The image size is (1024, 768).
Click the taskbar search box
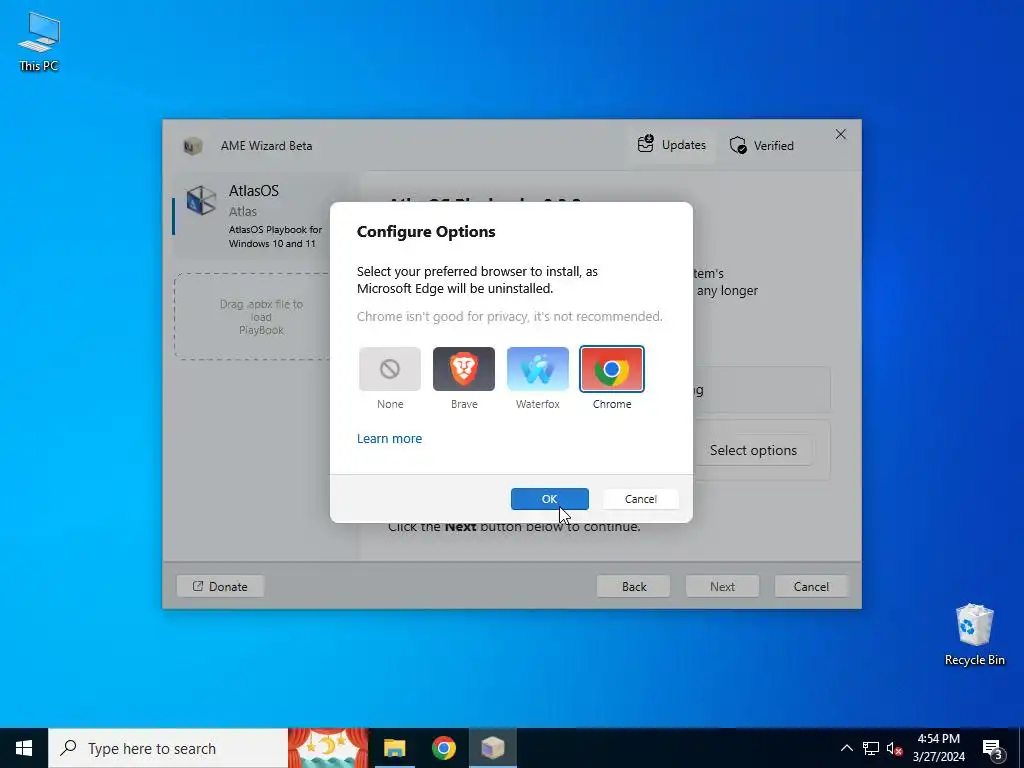pos(168,748)
